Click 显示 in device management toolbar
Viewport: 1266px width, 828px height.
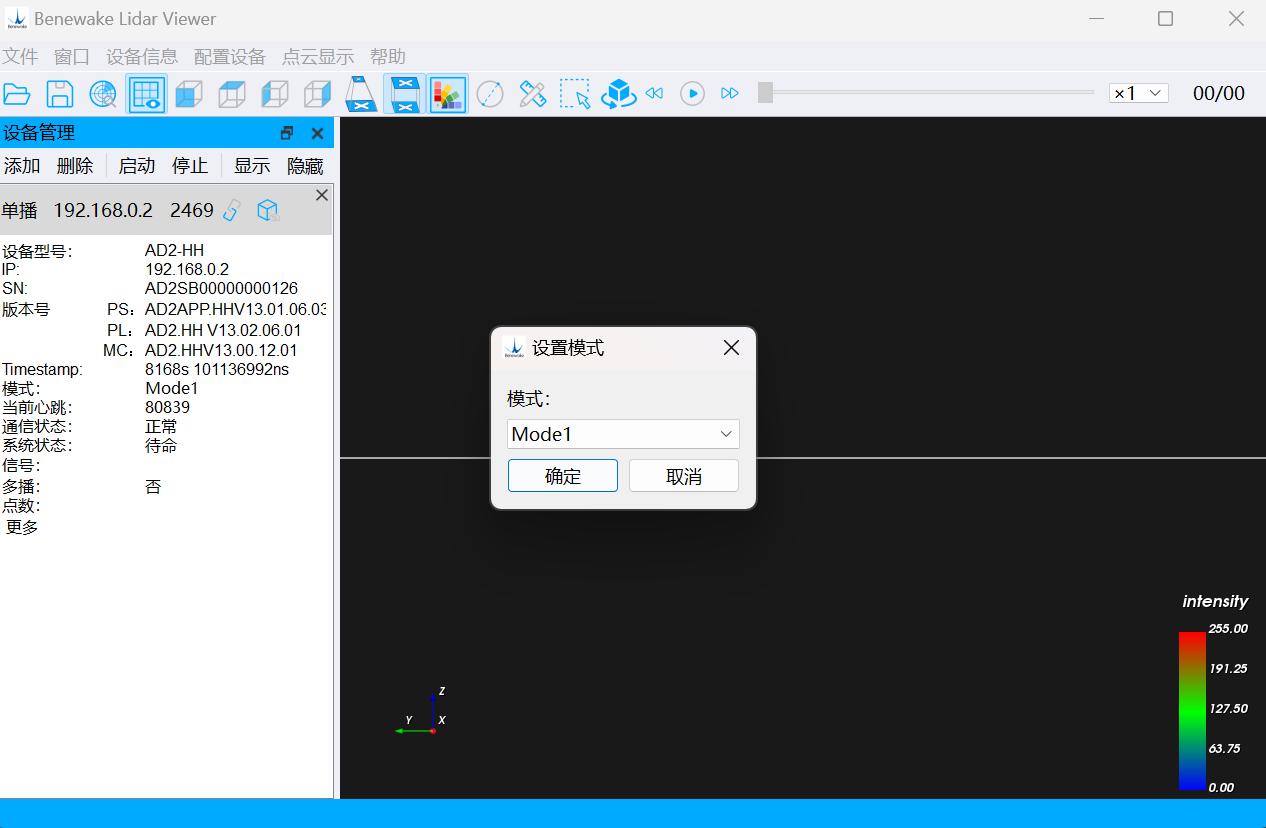tap(252, 166)
